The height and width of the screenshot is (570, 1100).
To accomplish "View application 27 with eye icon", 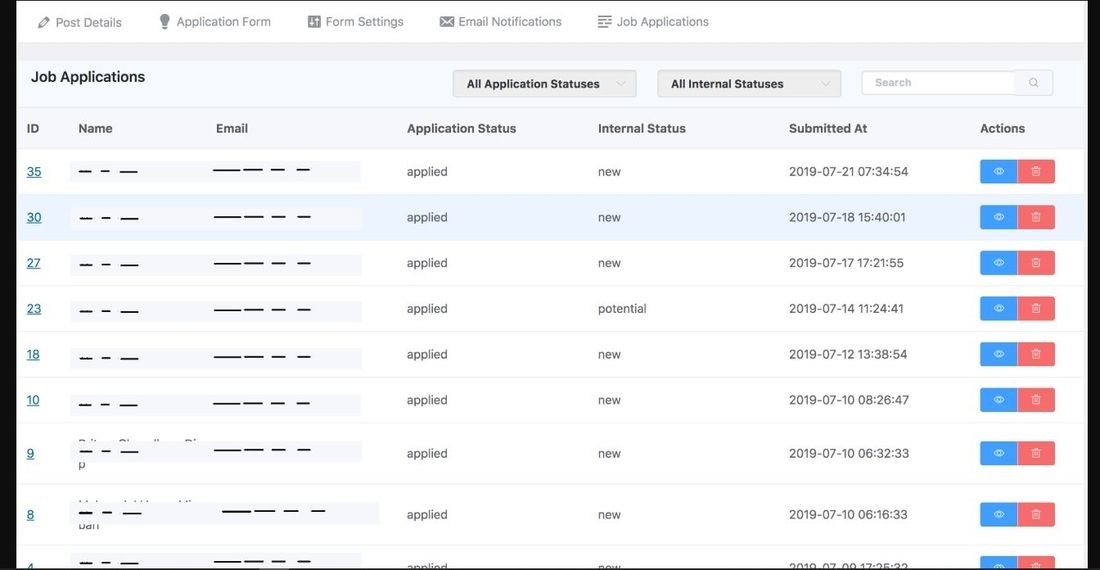I will [998, 263].
